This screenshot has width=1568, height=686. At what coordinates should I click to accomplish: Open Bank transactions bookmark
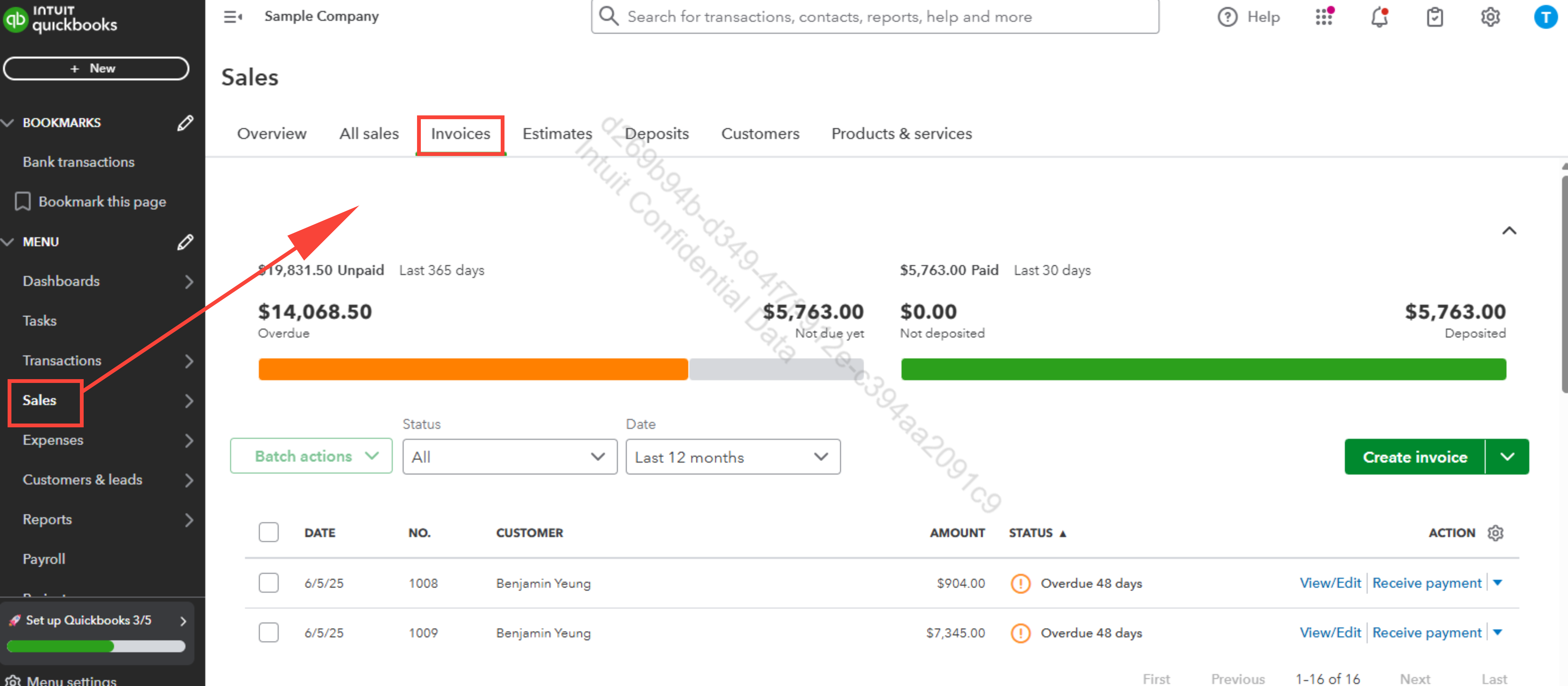pyautogui.click(x=79, y=163)
